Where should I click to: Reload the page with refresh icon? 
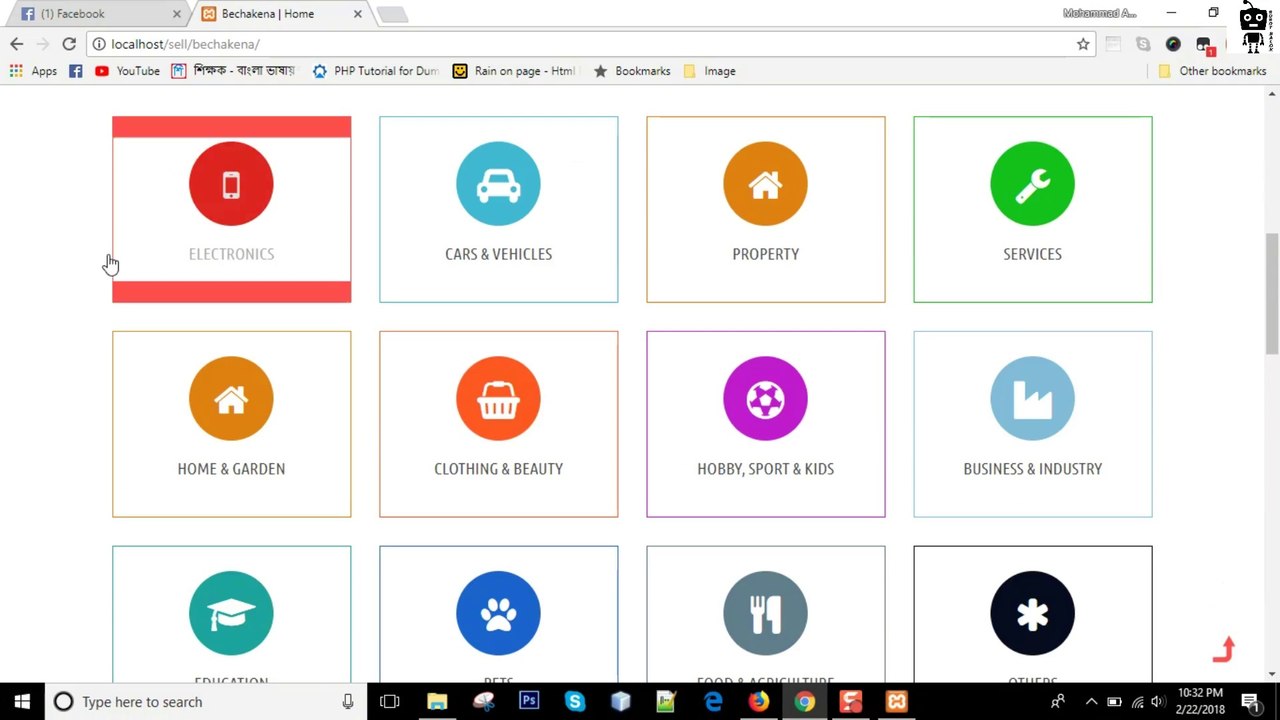pos(69,44)
